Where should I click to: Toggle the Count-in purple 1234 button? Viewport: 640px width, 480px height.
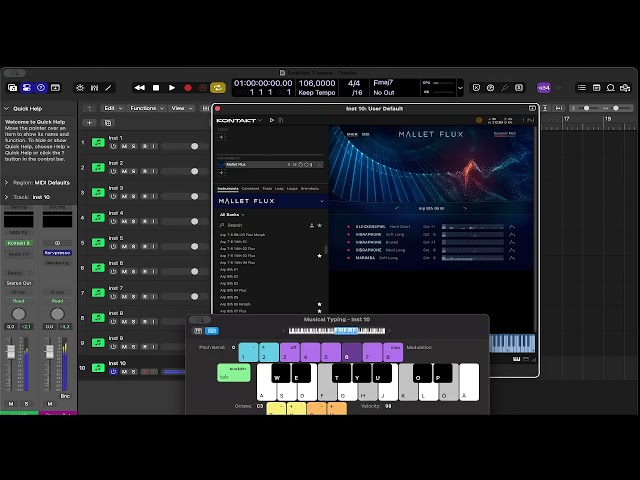[544, 88]
